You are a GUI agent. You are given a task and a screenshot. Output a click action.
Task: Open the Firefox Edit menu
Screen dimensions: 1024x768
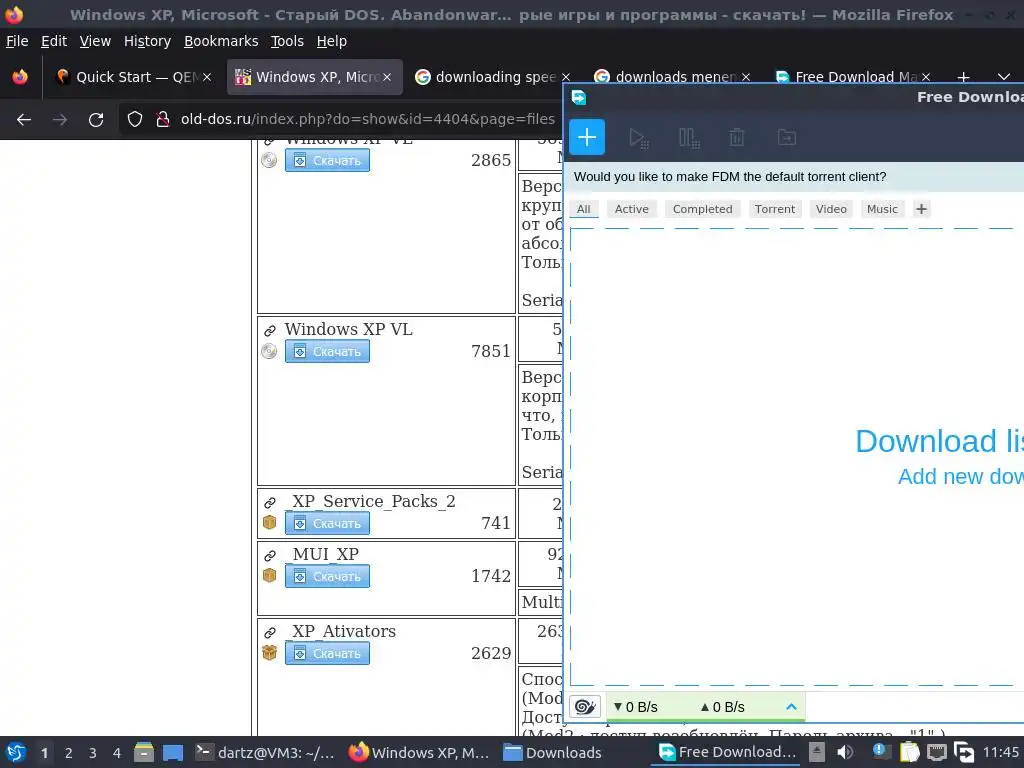pos(54,41)
